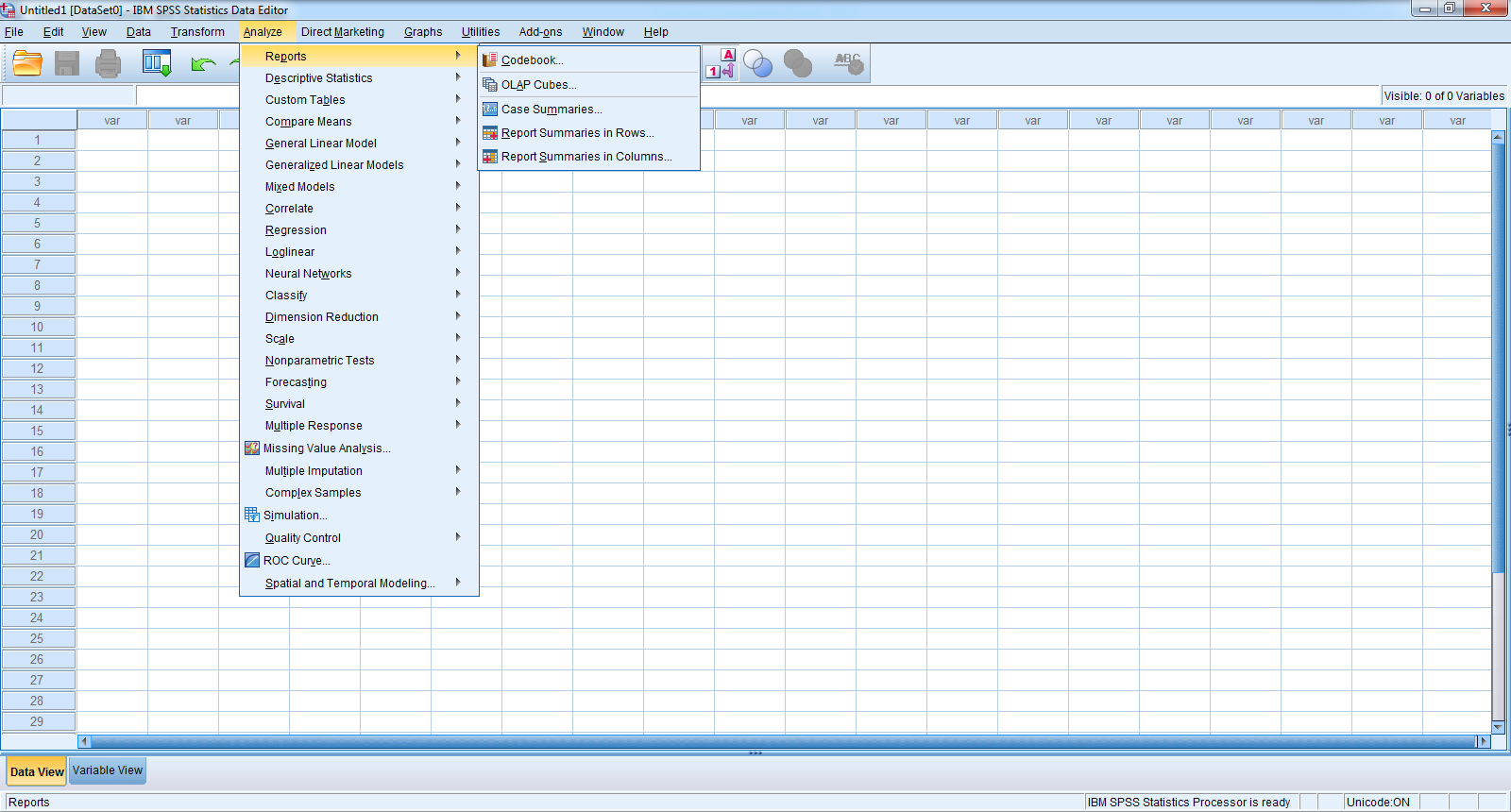The image size is (1511, 812).
Task: Select row 10 via its row header
Action: 38,327
